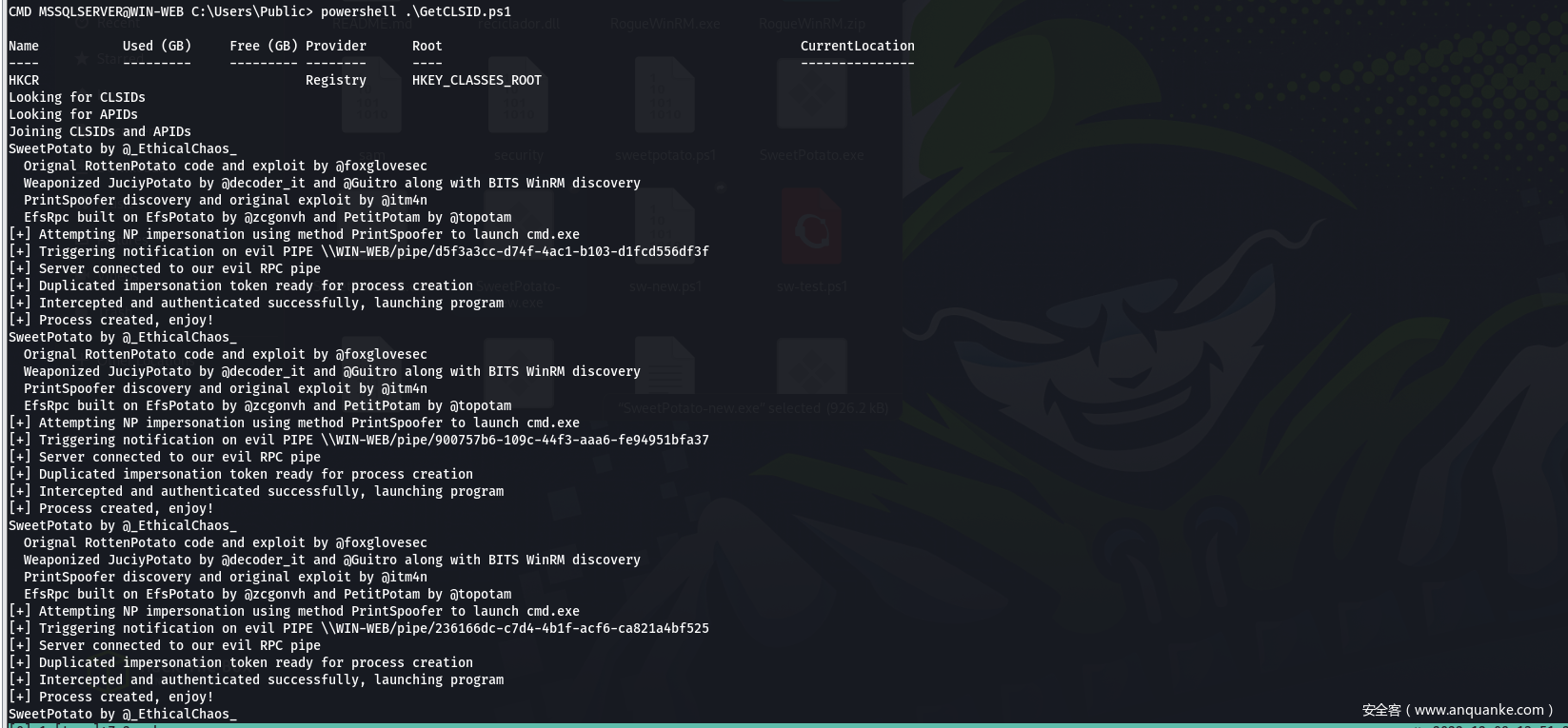Click README.md filename in background file manager
1568x728 pixels.
371,24
